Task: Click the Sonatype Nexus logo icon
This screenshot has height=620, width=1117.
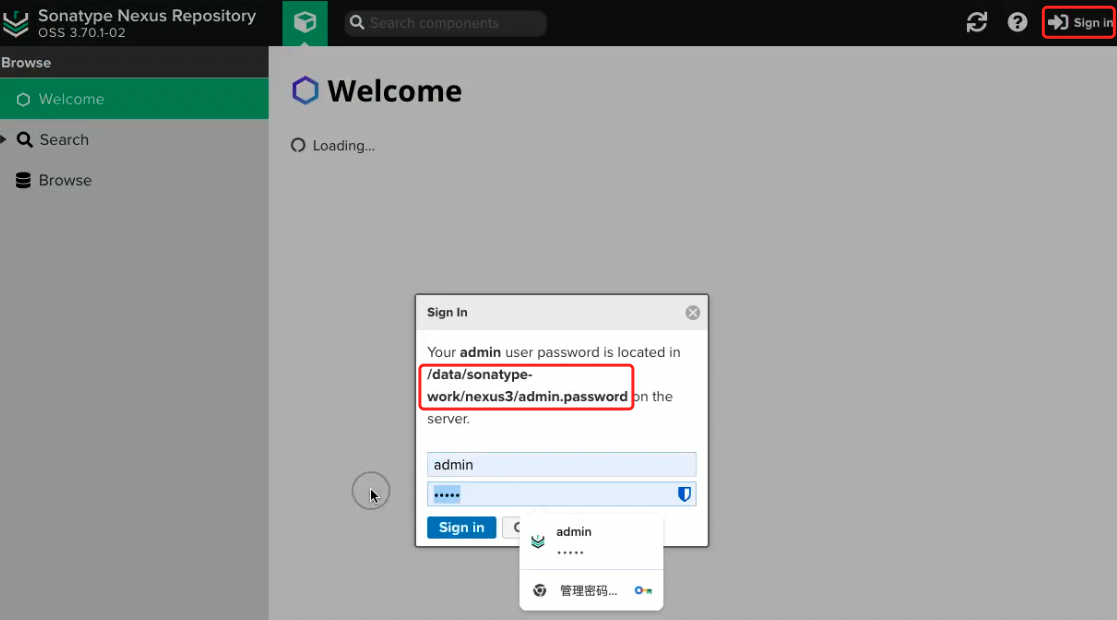Action: tap(16, 23)
